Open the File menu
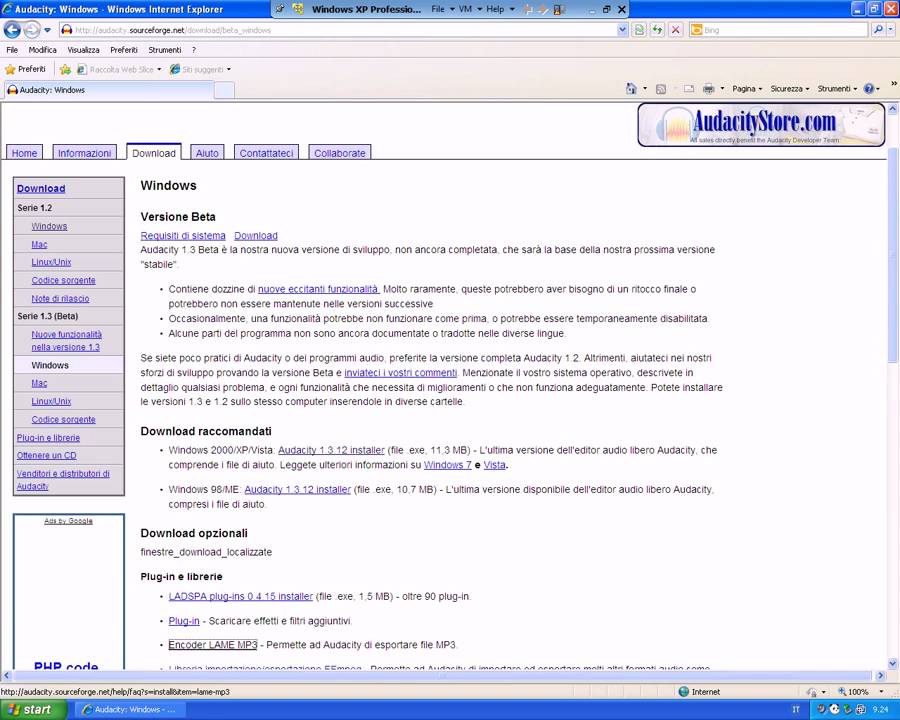The width and height of the screenshot is (900, 720). click(12, 50)
